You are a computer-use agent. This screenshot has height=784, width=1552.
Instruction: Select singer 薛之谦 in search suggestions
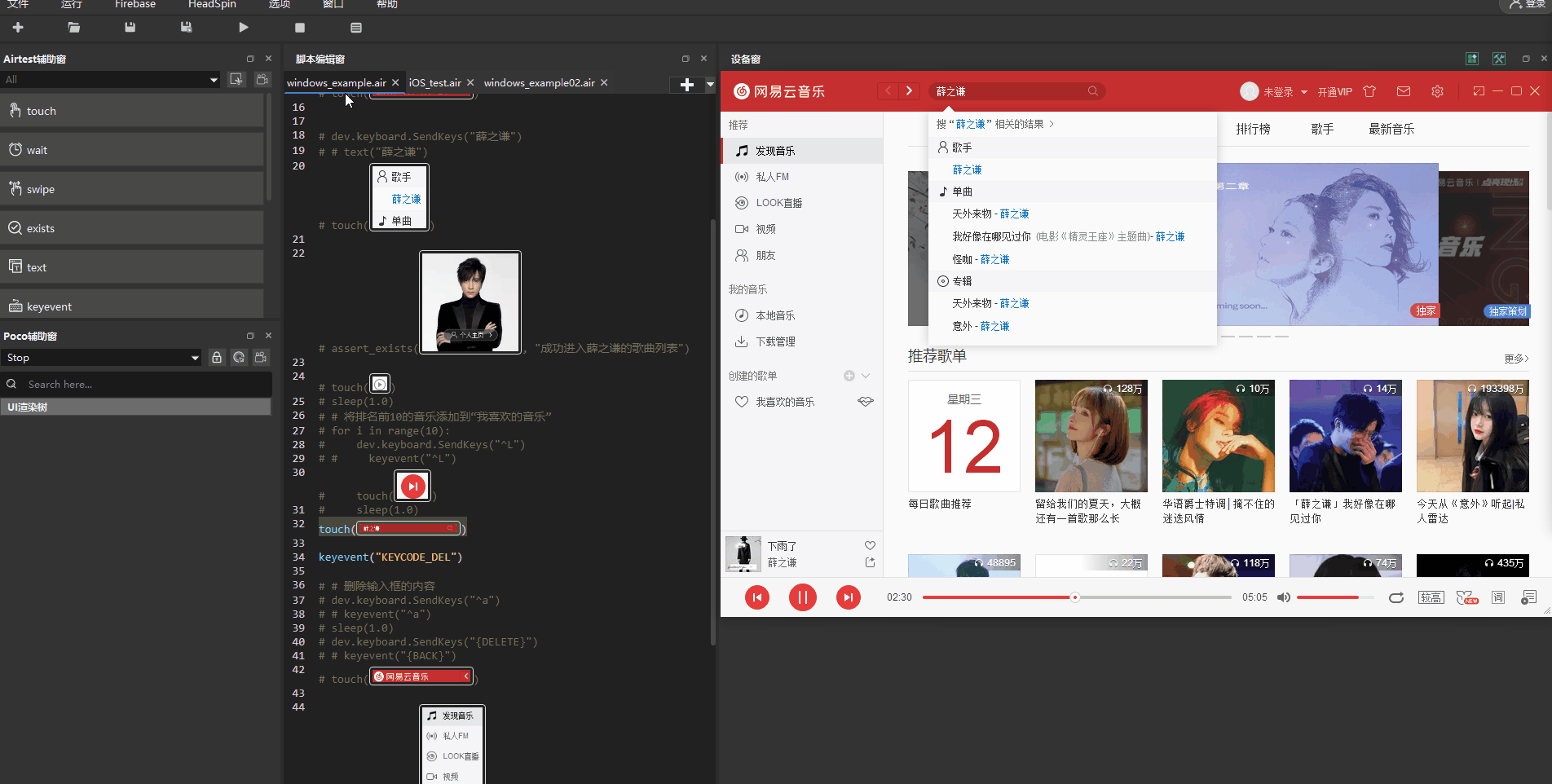click(x=967, y=170)
